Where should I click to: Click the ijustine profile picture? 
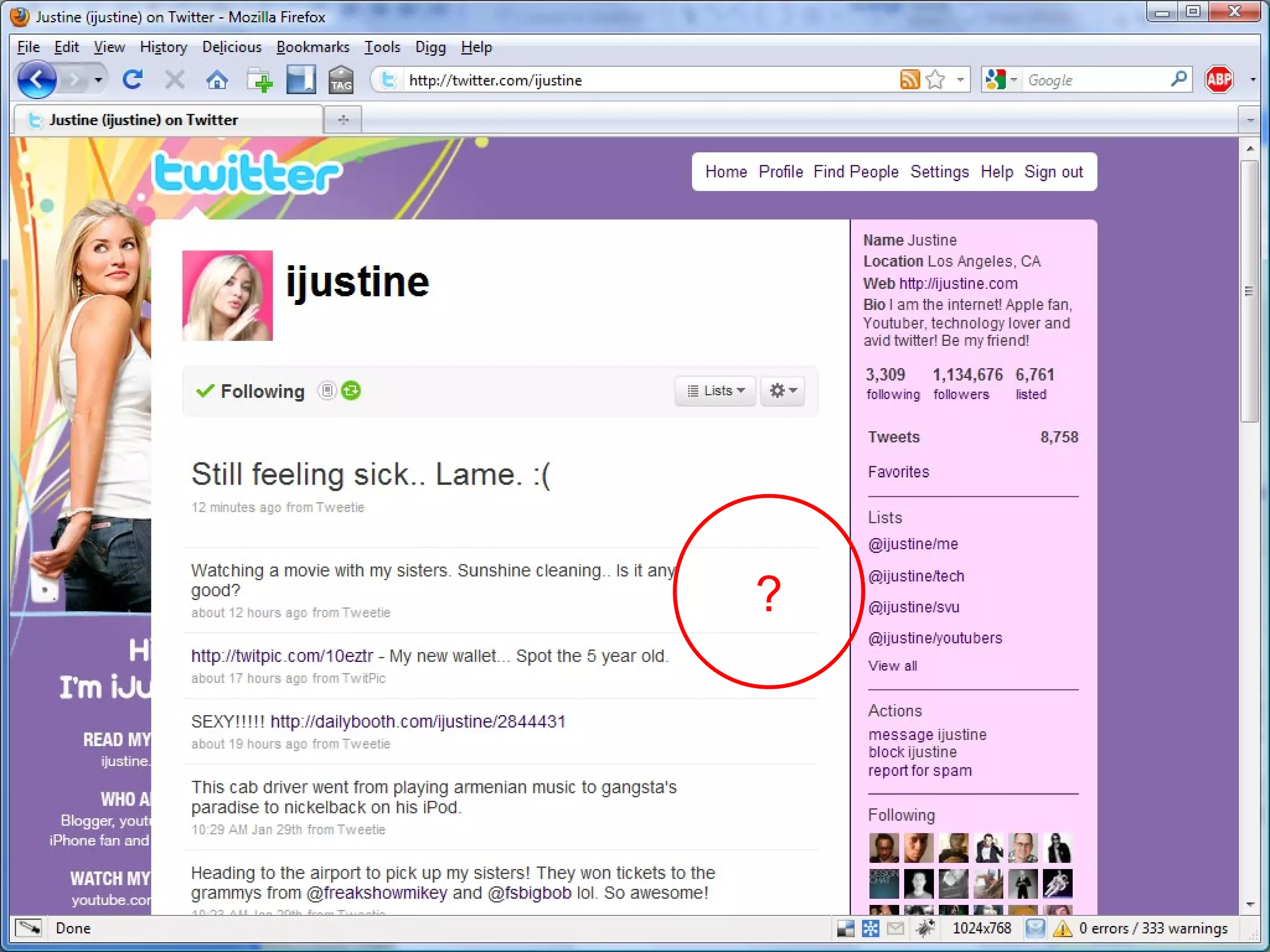[x=228, y=296]
